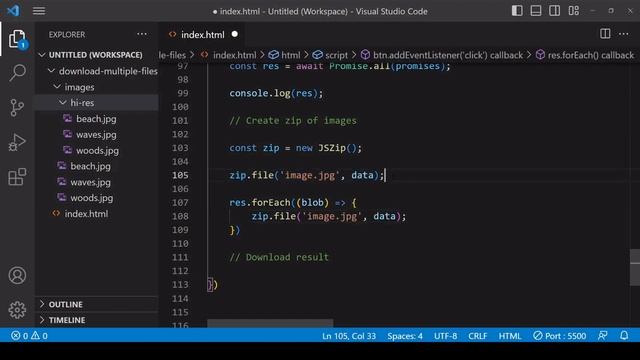Viewport: 640px width, 360px height.
Task: Open the Accounts icon in activity bar
Action: pos(17,276)
